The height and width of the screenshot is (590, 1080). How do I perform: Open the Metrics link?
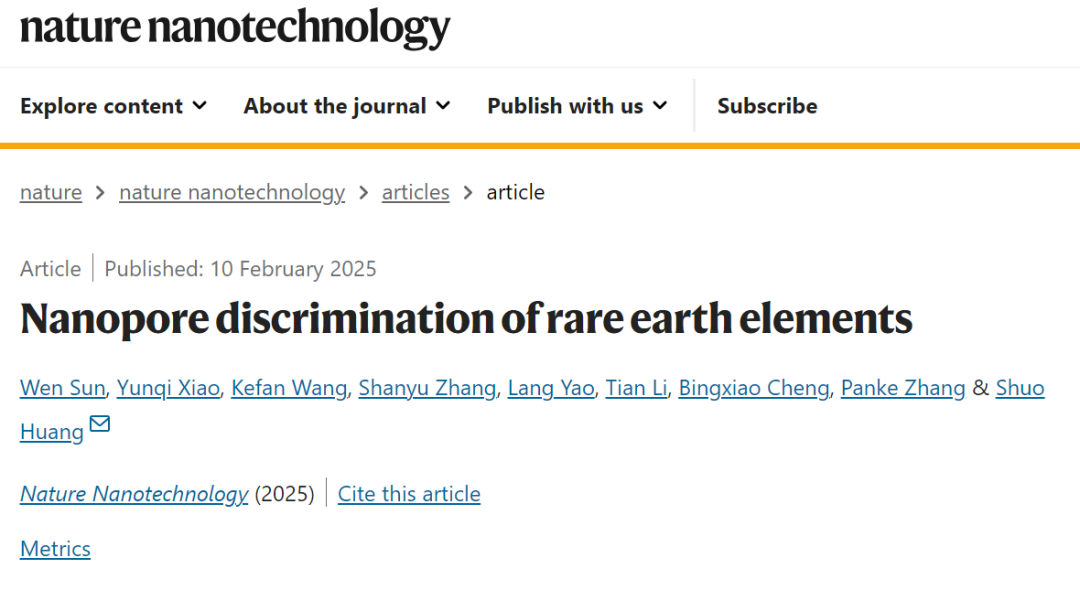tap(55, 549)
